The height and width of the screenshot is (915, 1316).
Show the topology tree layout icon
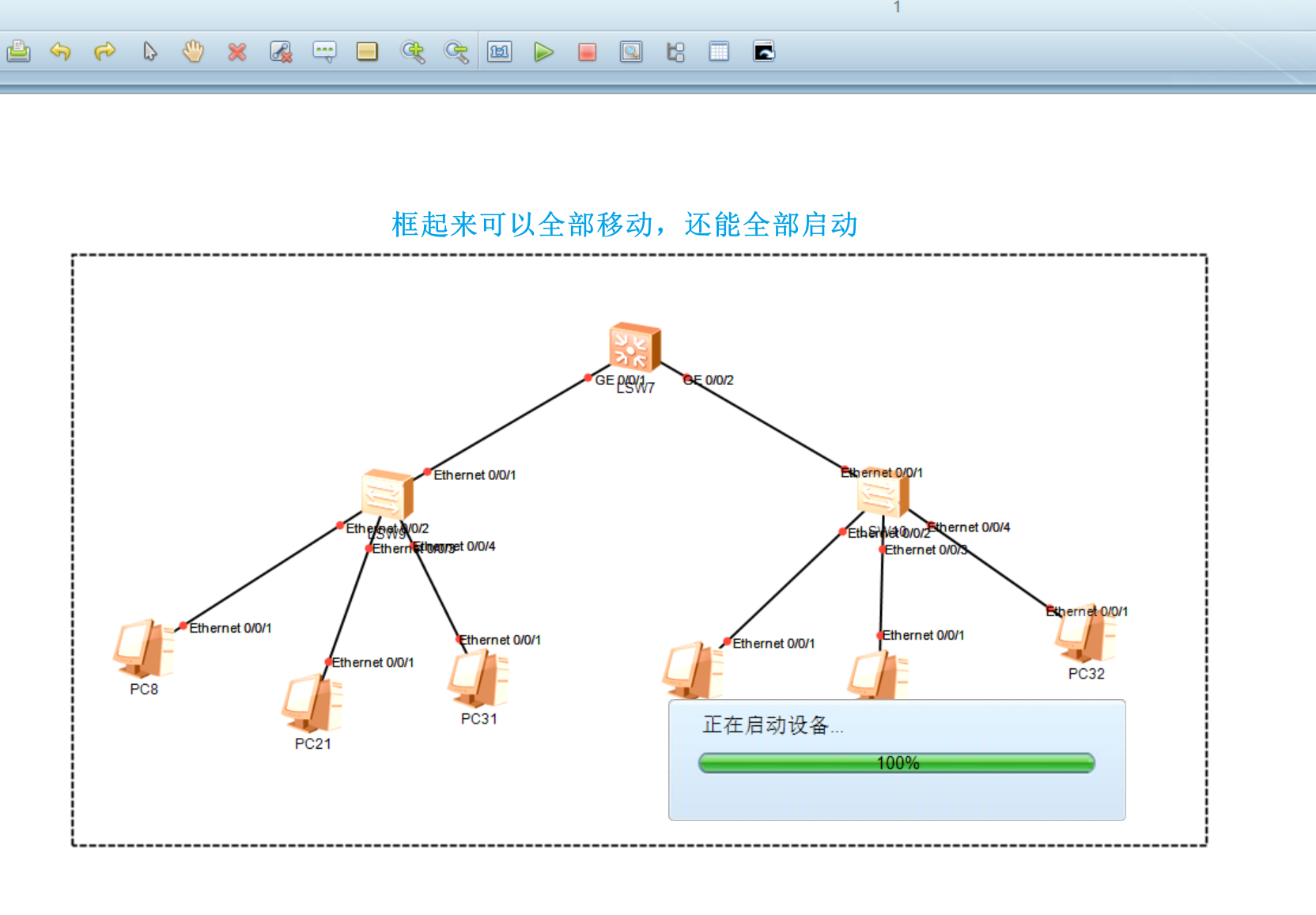(675, 52)
